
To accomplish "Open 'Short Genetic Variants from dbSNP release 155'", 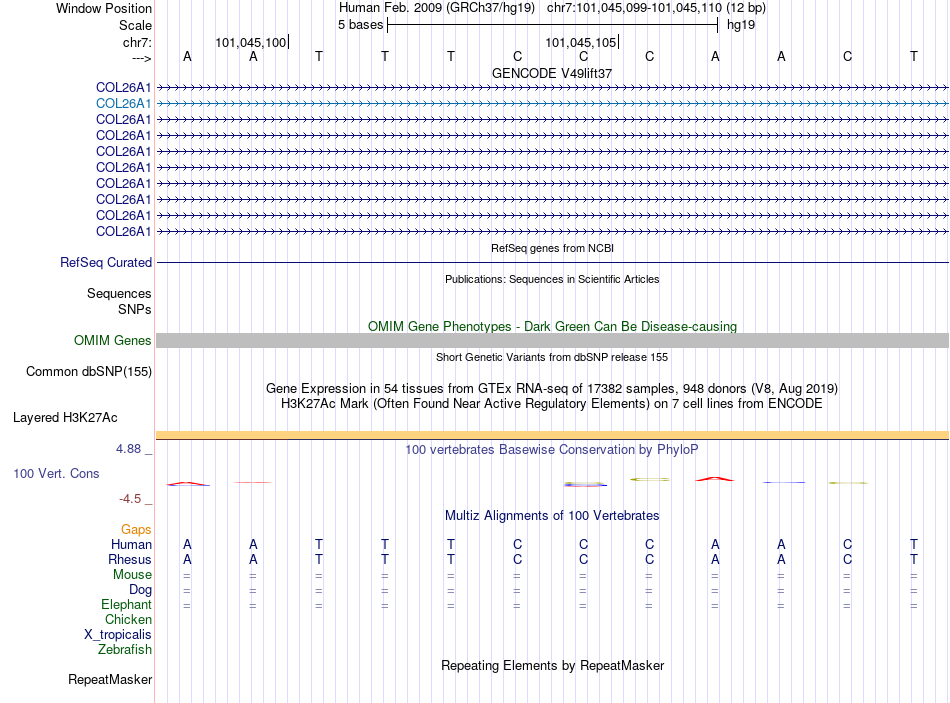I will [x=552, y=358].
